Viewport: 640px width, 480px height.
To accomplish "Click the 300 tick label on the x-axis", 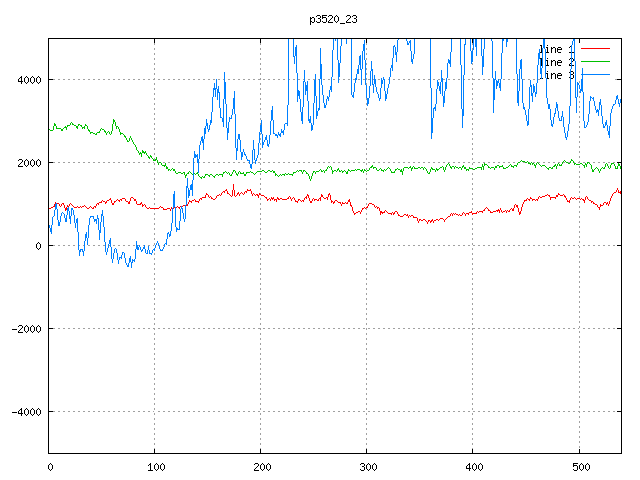I will (367, 466).
